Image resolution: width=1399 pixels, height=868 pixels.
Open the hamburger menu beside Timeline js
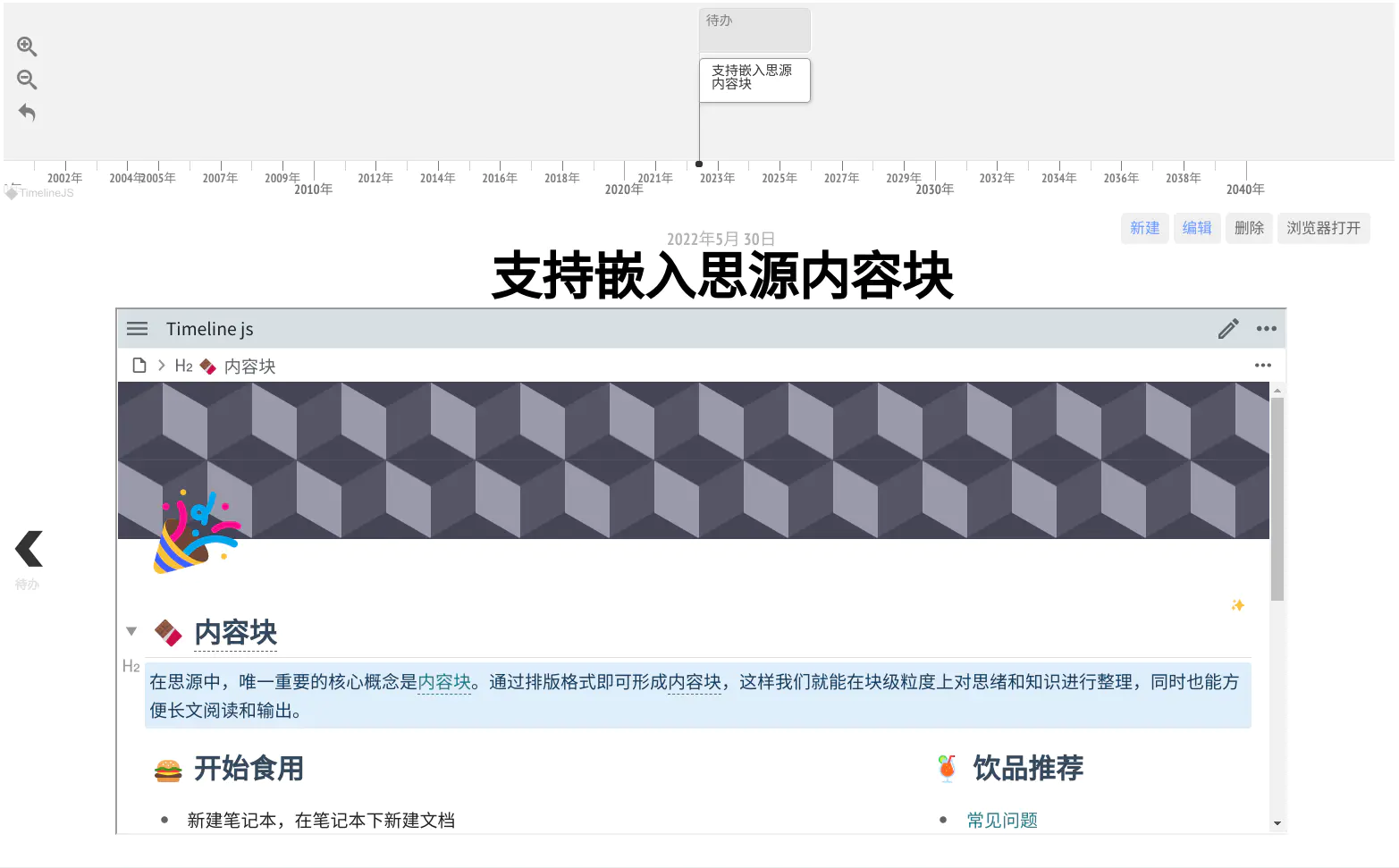(x=137, y=329)
